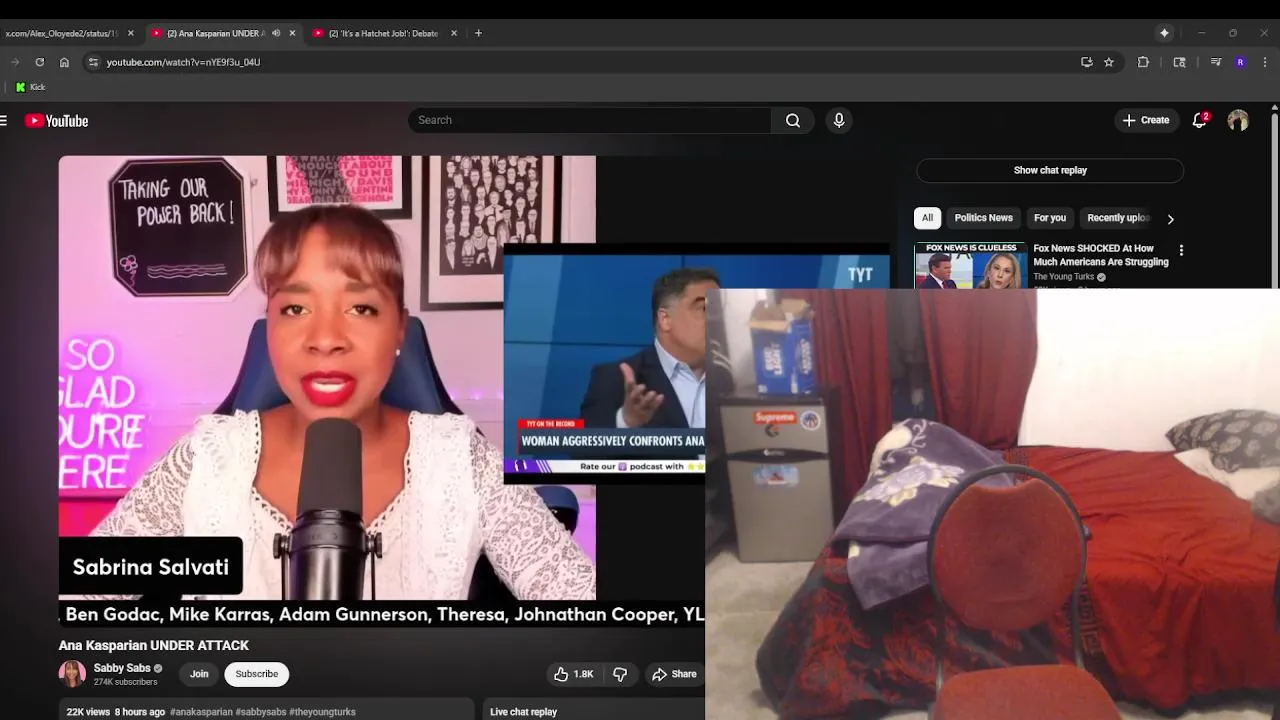Open Fox News SHOCKED video thumbnail

pos(970,266)
